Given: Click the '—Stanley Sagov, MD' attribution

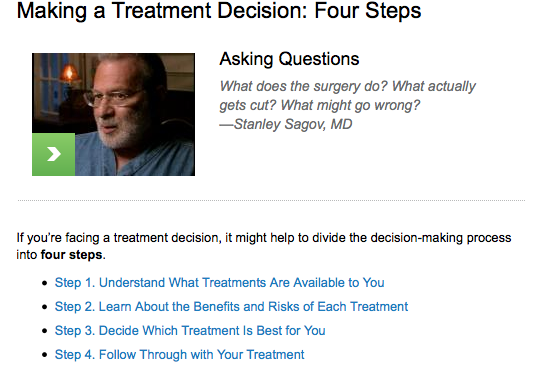Looking at the screenshot, I should [x=286, y=124].
